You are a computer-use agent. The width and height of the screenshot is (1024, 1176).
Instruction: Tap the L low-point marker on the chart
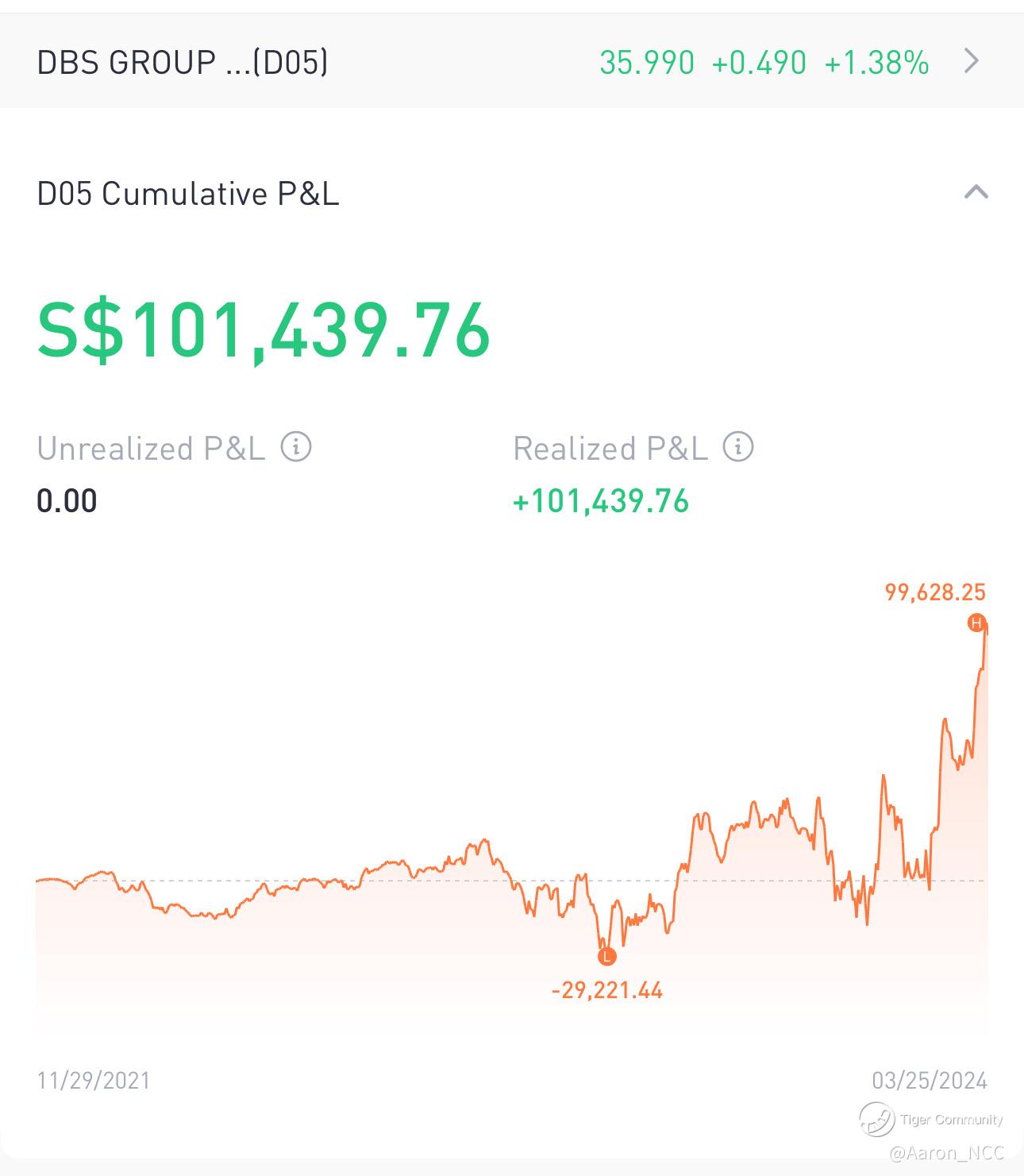click(606, 956)
